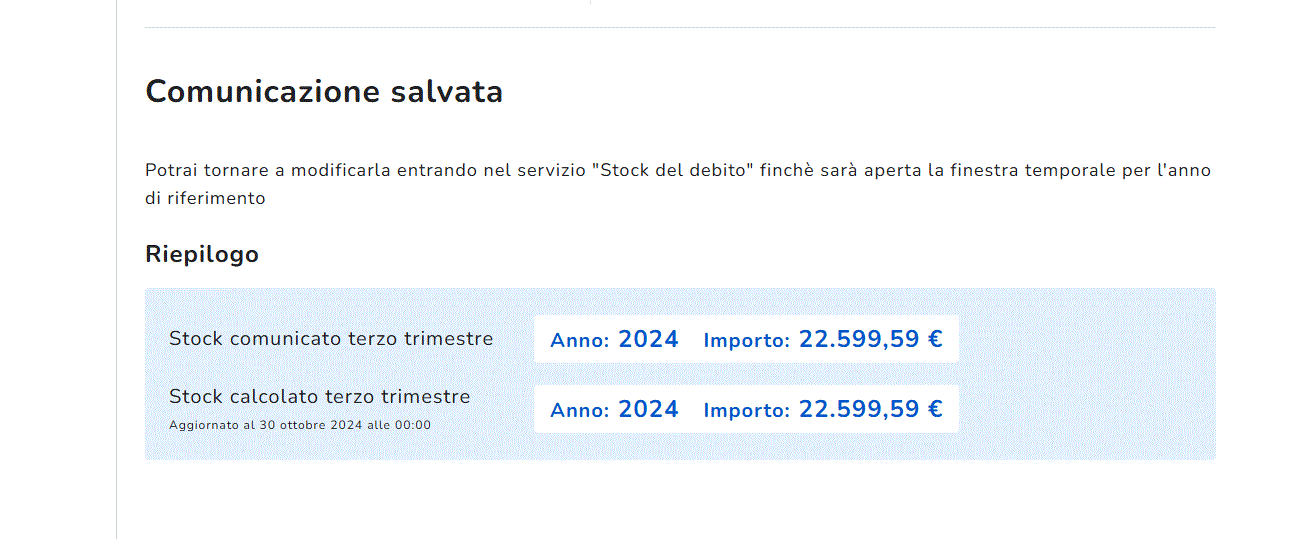1310x539 pixels.
Task: Click the "Riepilogo" section heading
Action: (202, 254)
